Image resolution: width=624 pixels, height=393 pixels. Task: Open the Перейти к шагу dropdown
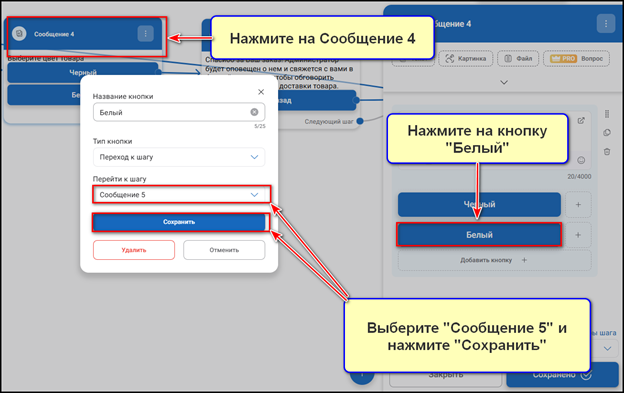181,195
